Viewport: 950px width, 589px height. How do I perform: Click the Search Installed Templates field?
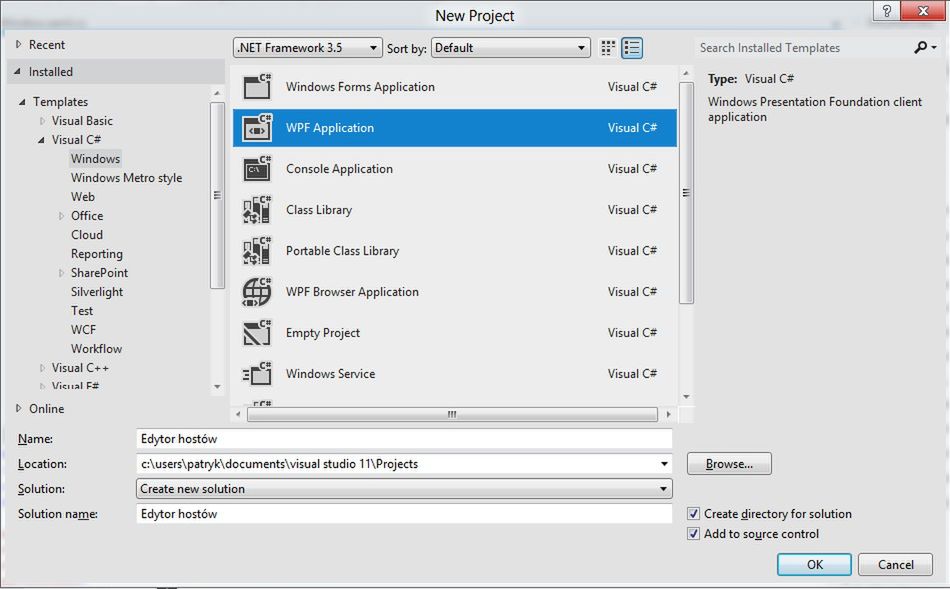[x=803, y=48]
